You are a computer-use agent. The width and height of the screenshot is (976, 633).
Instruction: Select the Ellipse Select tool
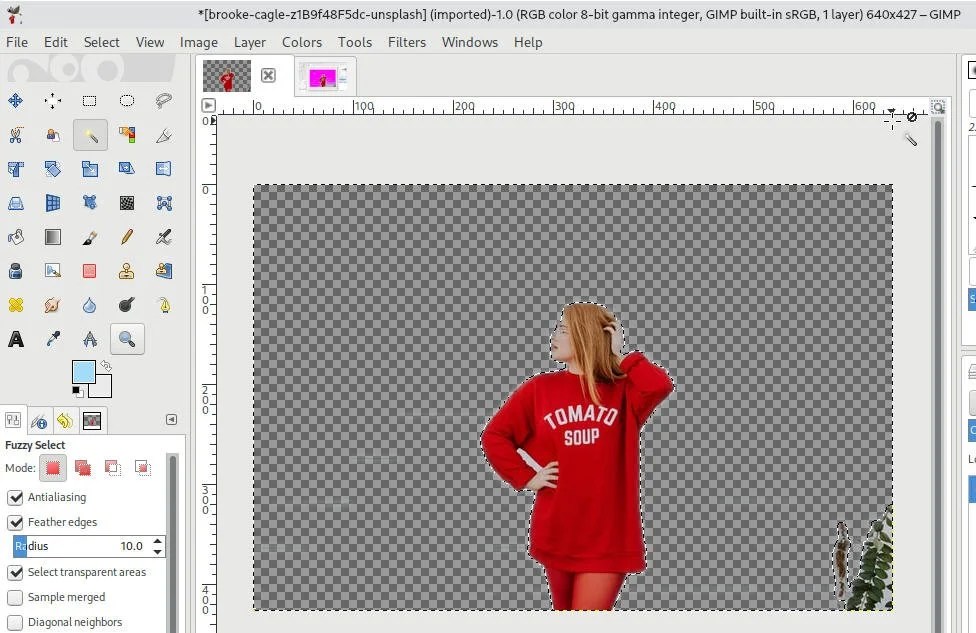127,101
